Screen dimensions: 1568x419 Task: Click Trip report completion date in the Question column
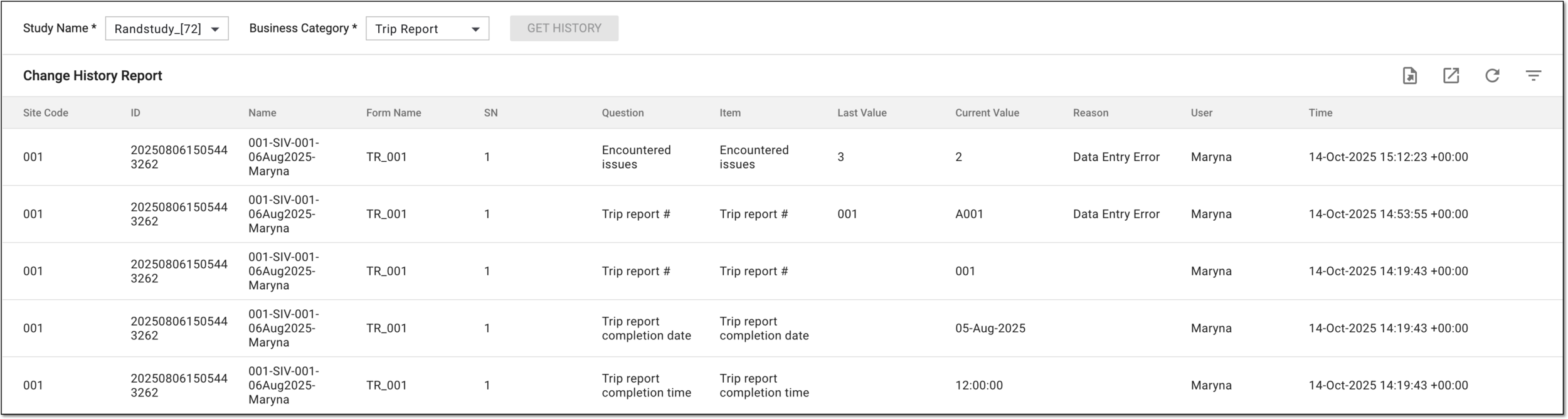(646, 328)
